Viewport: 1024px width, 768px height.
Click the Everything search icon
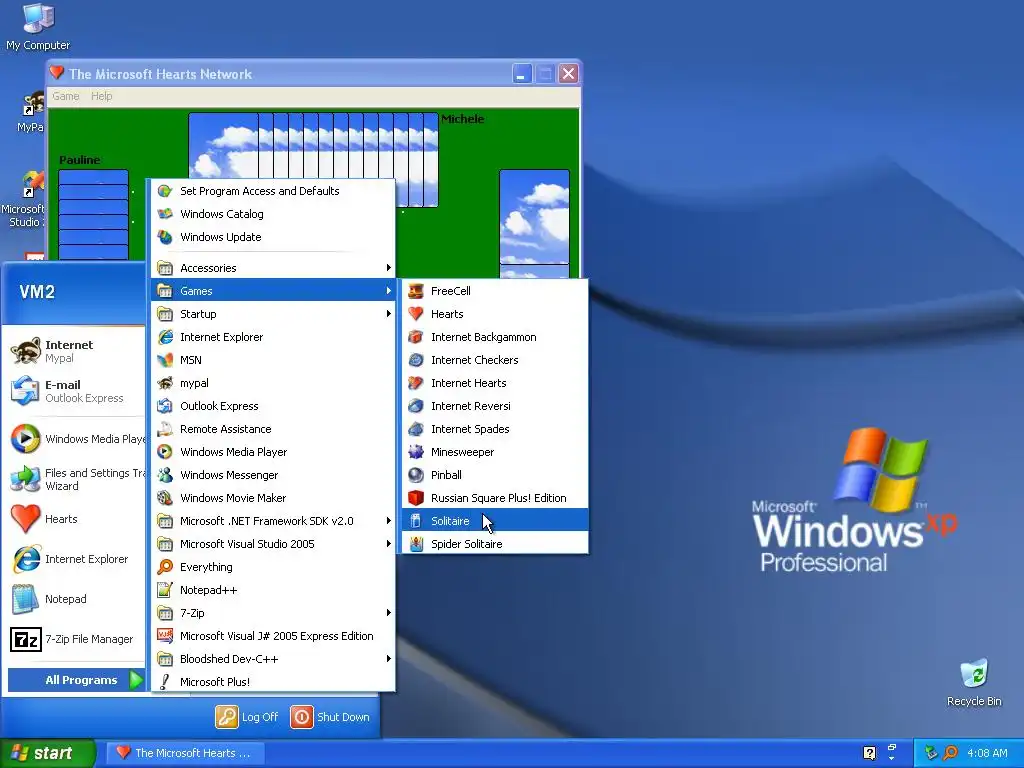pyautogui.click(x=165, y=567)
